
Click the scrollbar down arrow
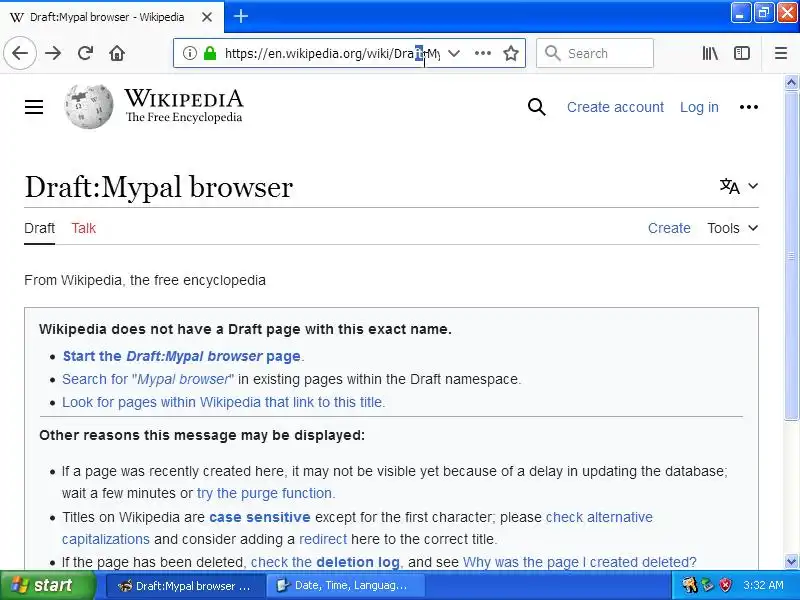click(791, 561)
